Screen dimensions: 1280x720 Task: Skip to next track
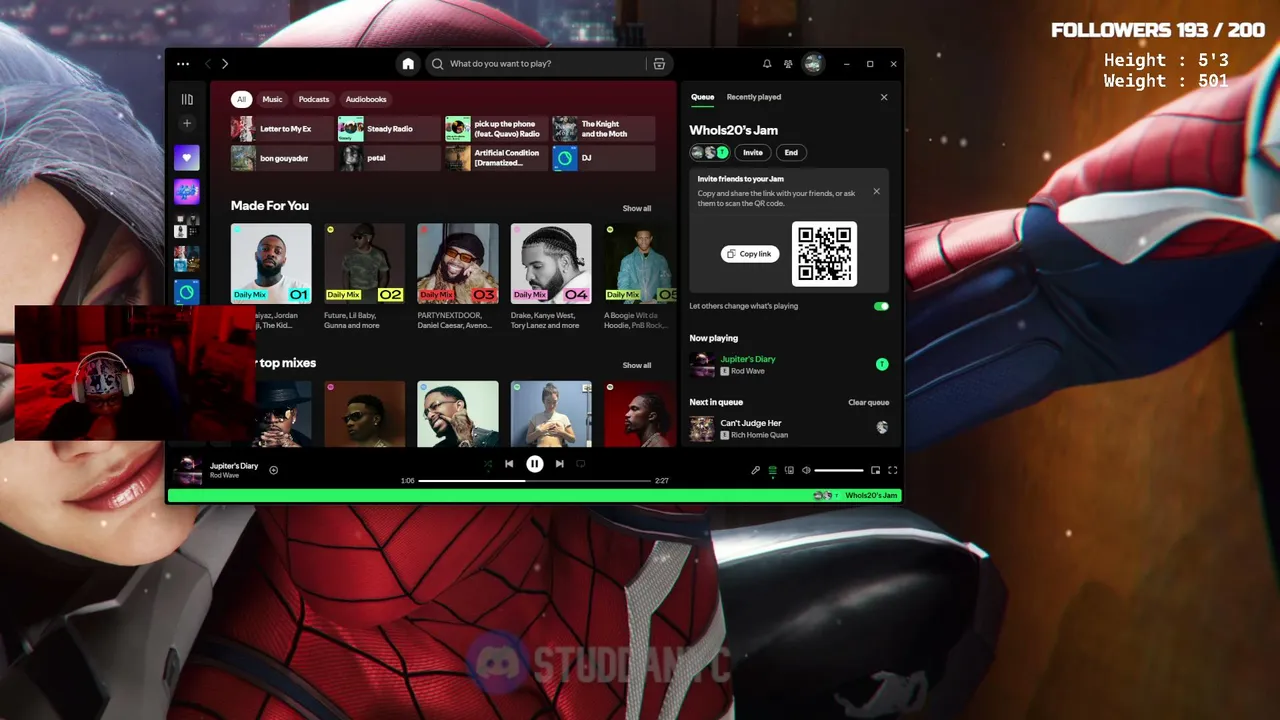[x=560, y=464]
